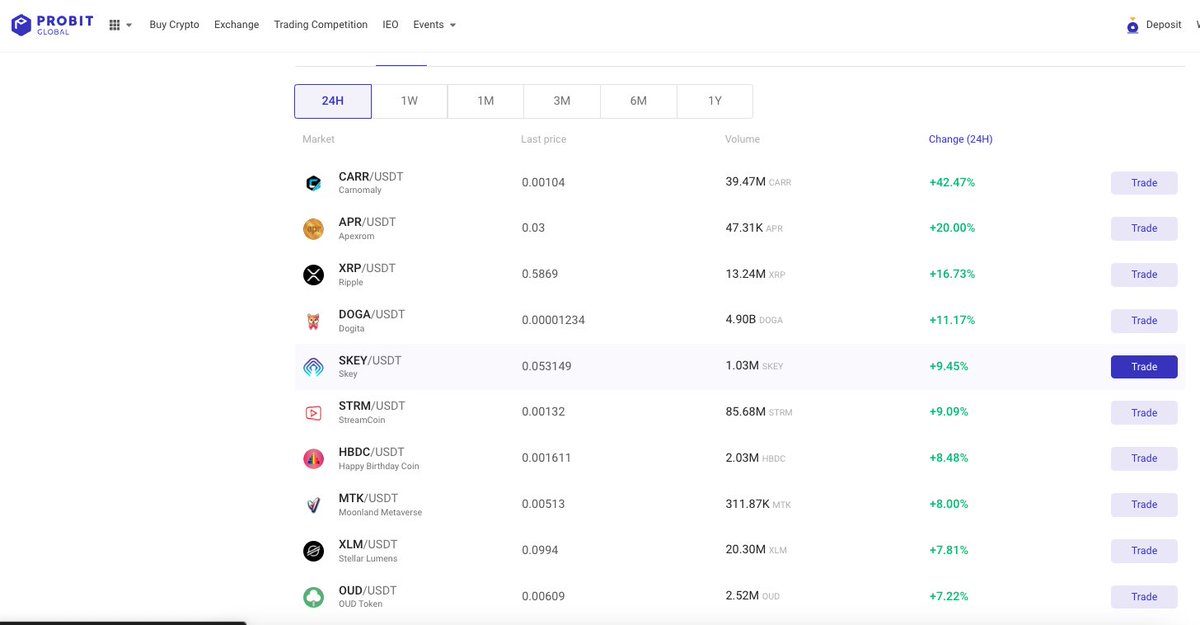Open the Deposit link
The image size is (1200, 625).
(1163, 25)
